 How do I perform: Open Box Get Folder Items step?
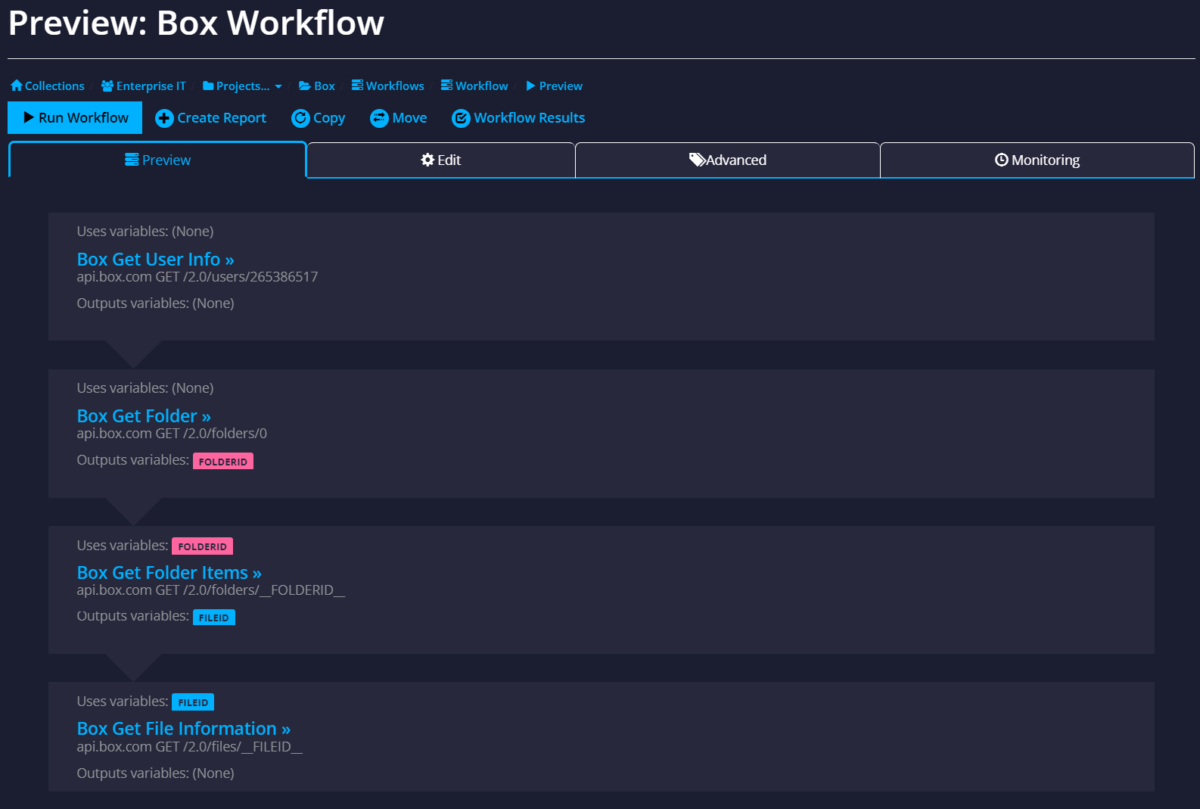pos(169,573)
